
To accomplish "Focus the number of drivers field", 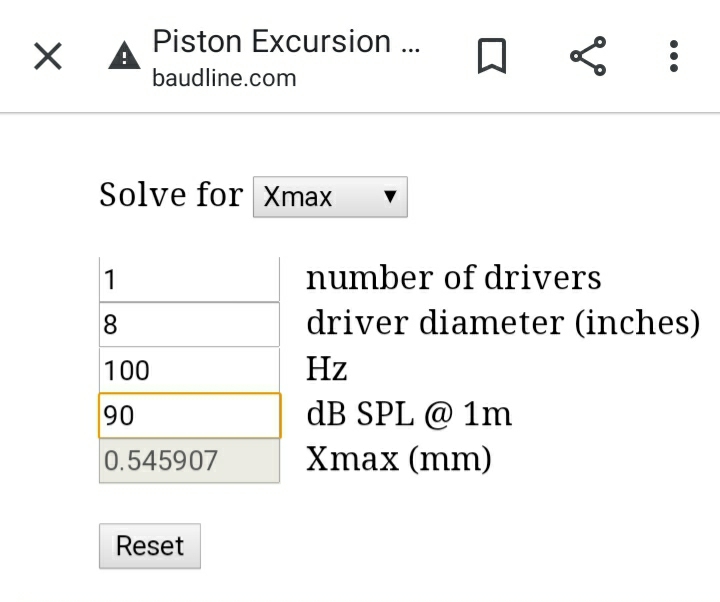I will pos(189,278).
